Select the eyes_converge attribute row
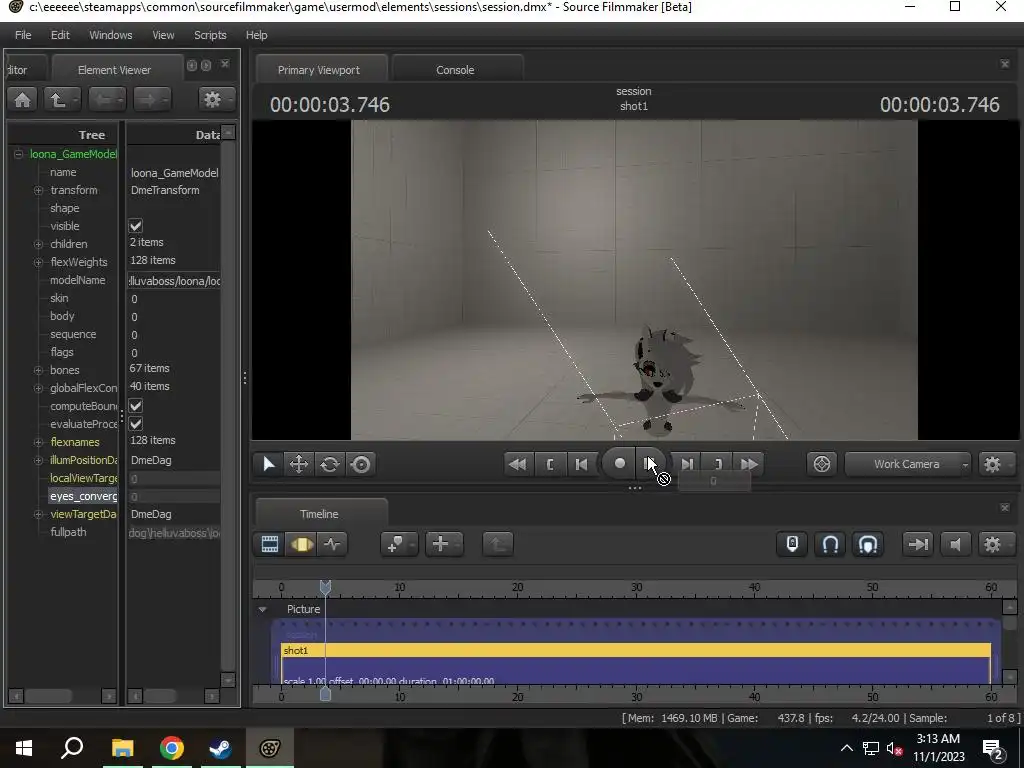This screenshot has width=1024, height=768. [83, 496]
